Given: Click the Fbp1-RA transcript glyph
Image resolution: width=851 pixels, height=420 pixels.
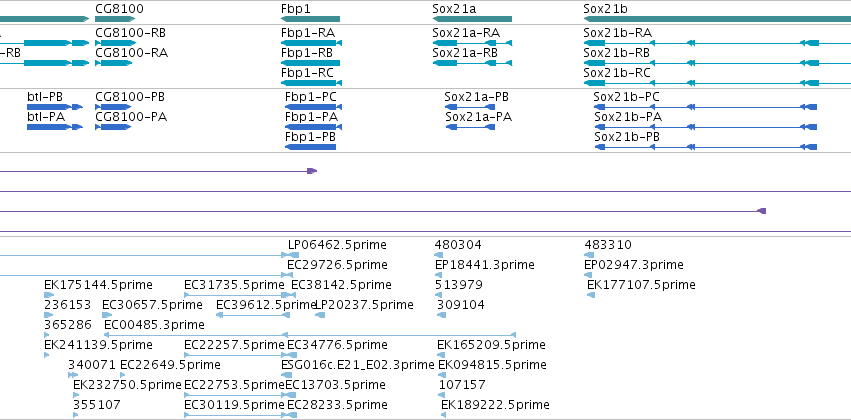Looking at the screenshot, I should coord(312,43).
